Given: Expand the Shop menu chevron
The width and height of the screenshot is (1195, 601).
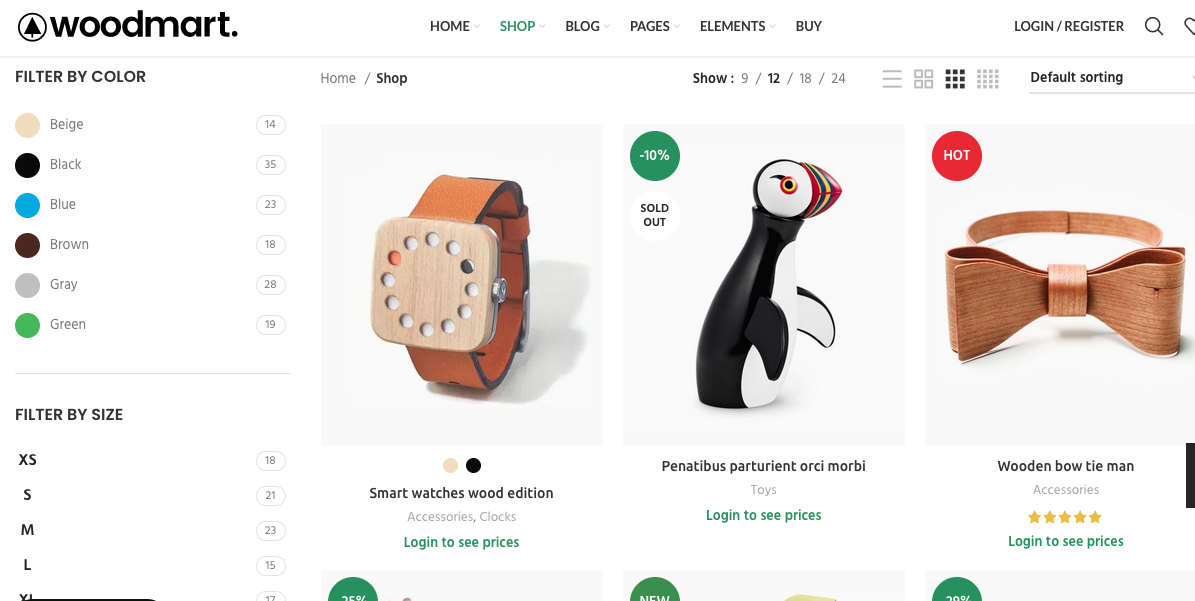Looking at the screenshot, I should tap(543, 27).
